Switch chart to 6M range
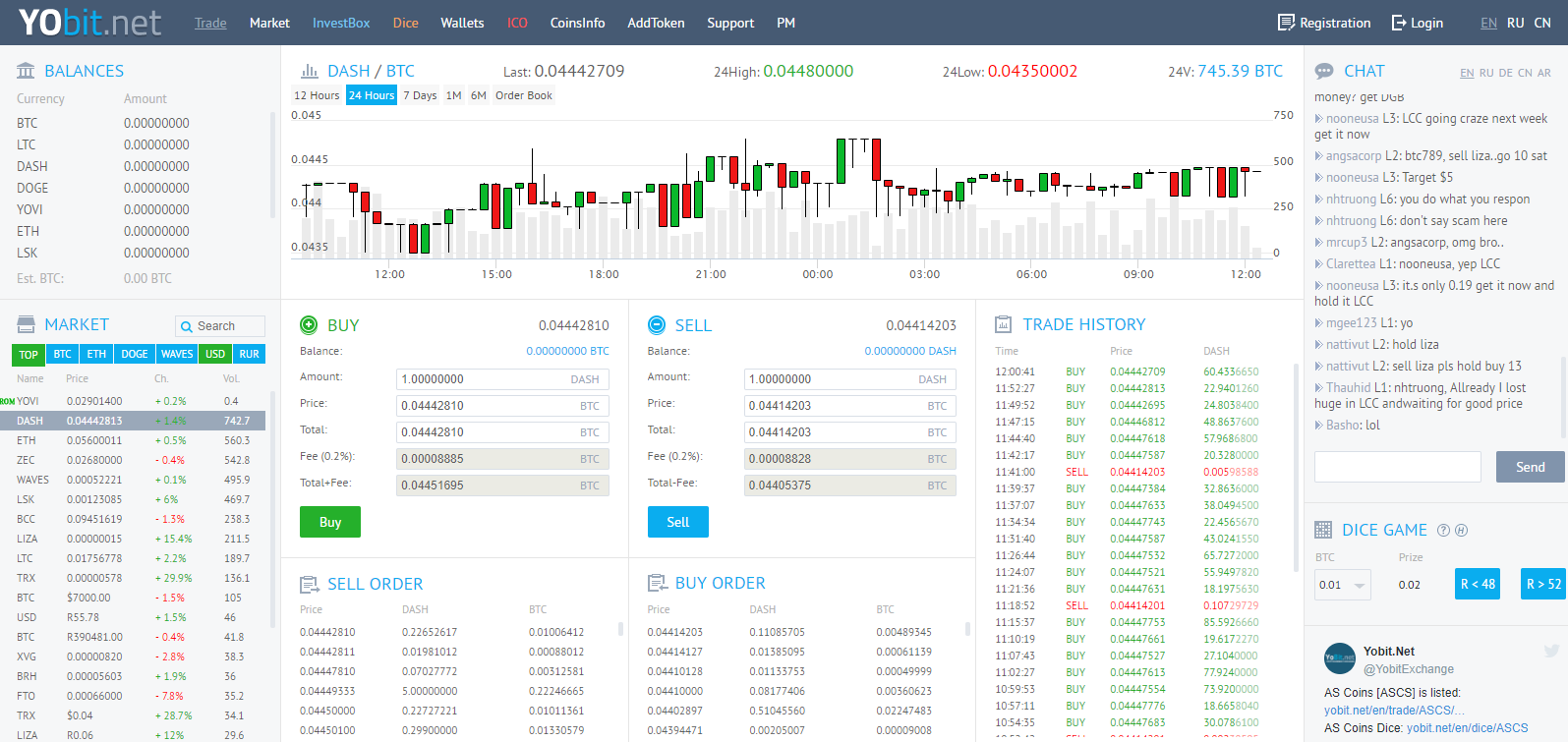 pyautogui.click(x=479, y=95)
